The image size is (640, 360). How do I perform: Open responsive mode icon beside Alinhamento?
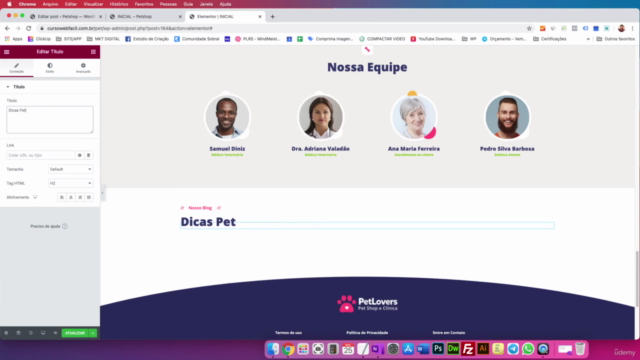click(35, 197)
